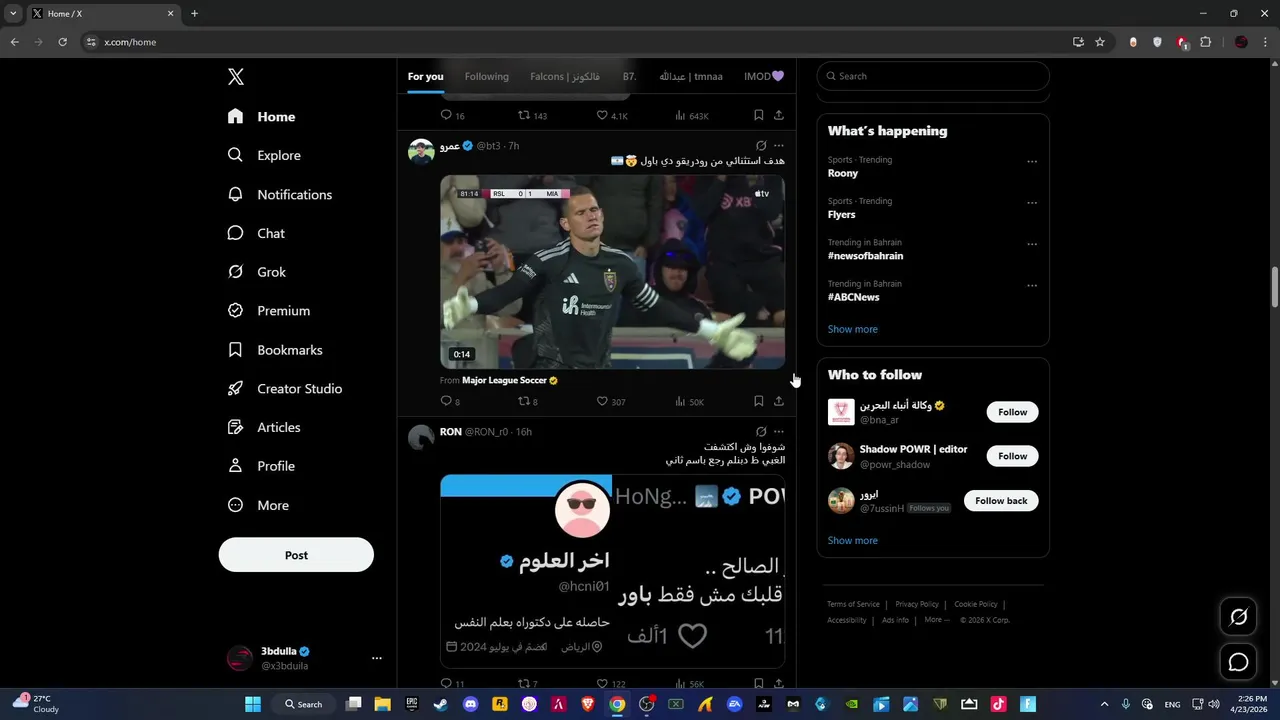Open Grok explain icon on @bt3 post
Image resolution: width=1280 pixels, height=720 pixels.
(x=761, y=146)
